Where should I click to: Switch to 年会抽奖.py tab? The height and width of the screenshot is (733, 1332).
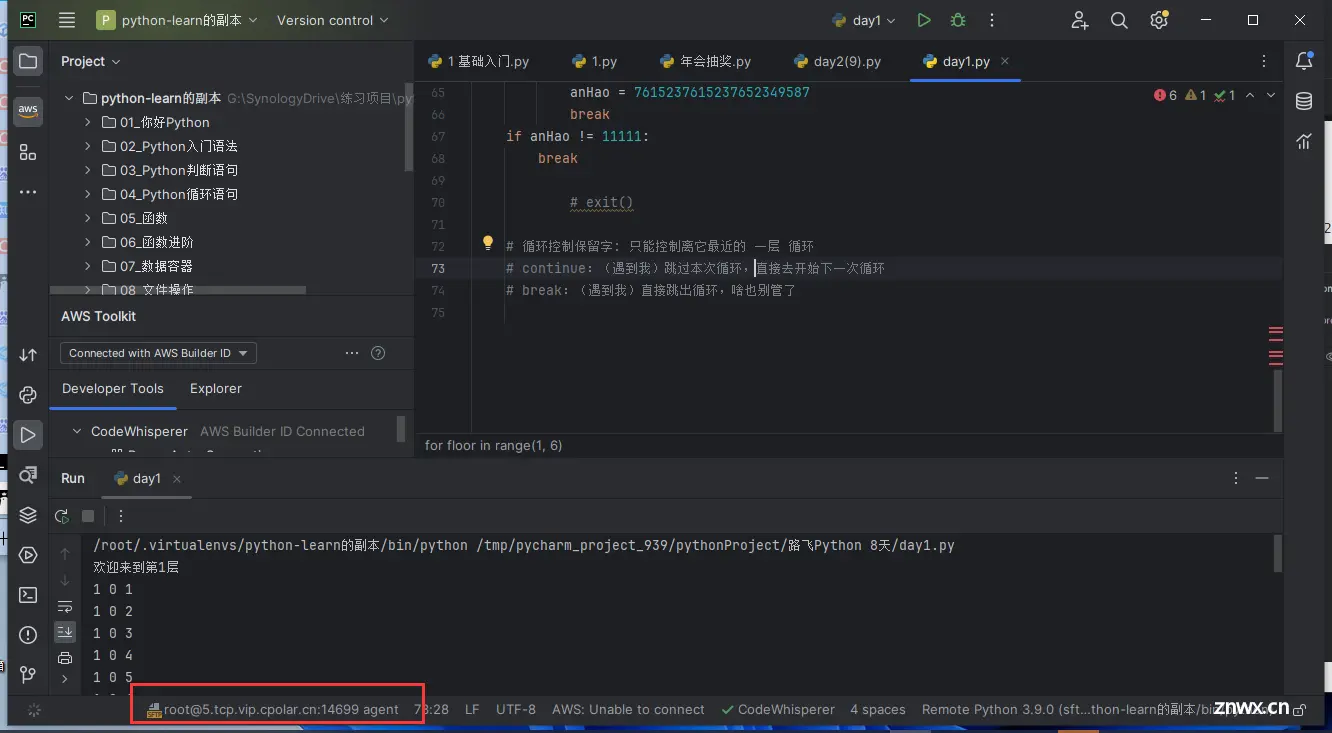tap(706, 61)
